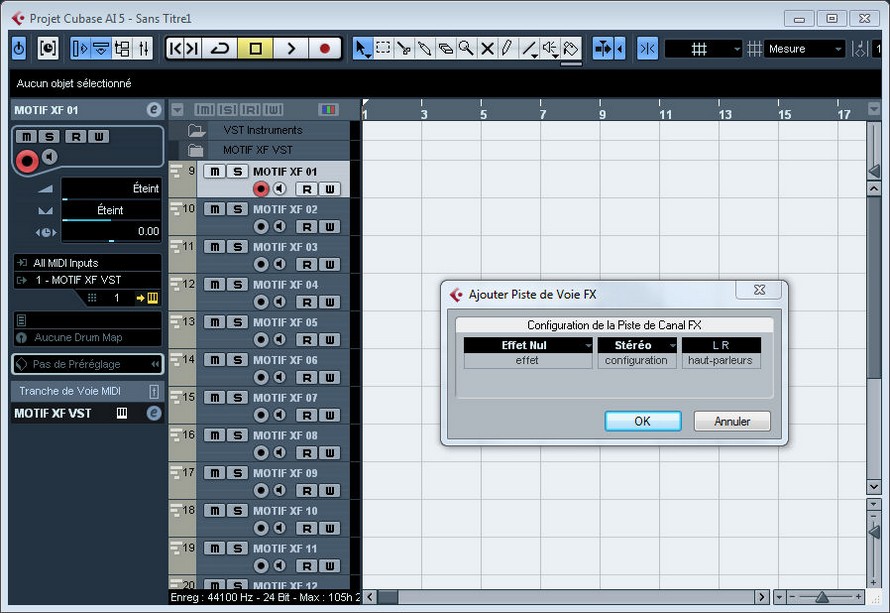The width and height of the screenshot is (890, 613).
Task: Select the Range Selection tool
Action: coord(383,48)
